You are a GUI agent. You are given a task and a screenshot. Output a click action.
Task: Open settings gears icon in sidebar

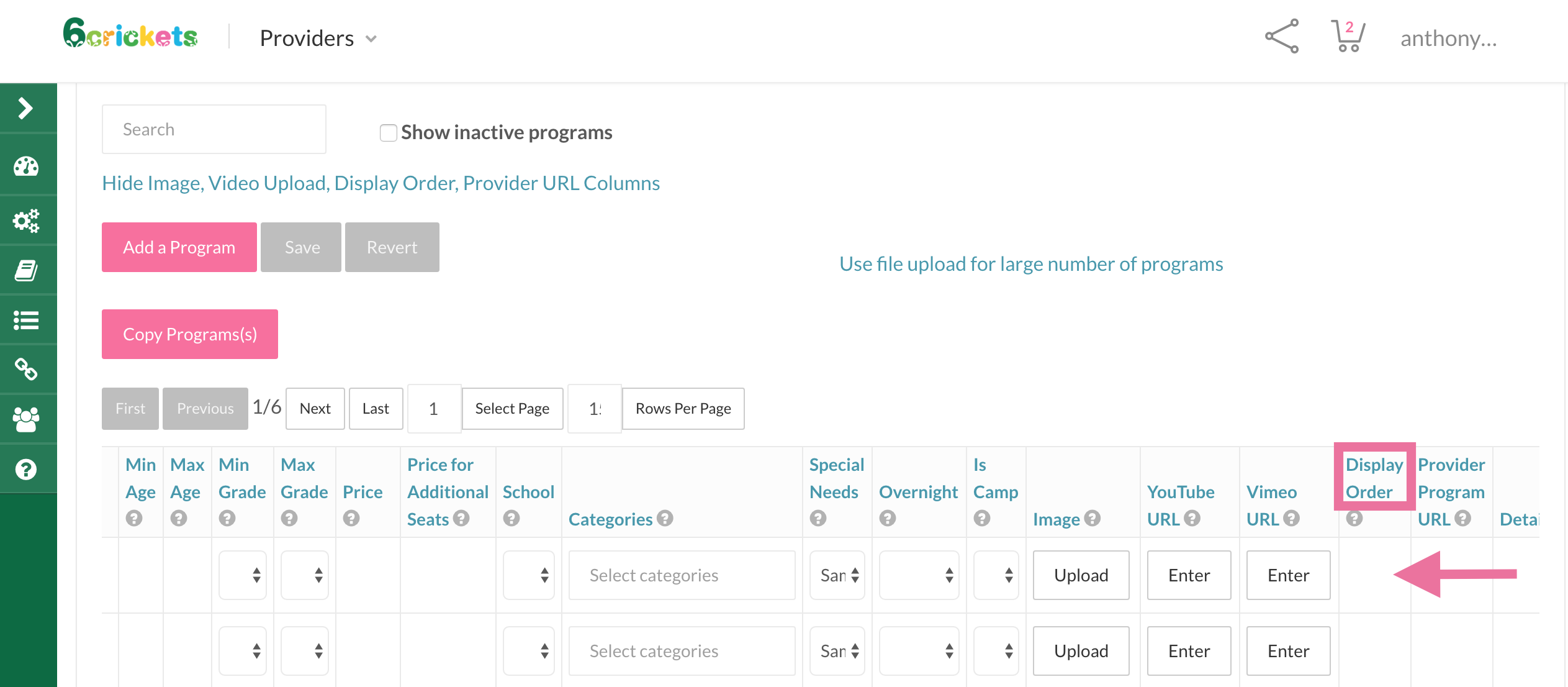[26, 221]
